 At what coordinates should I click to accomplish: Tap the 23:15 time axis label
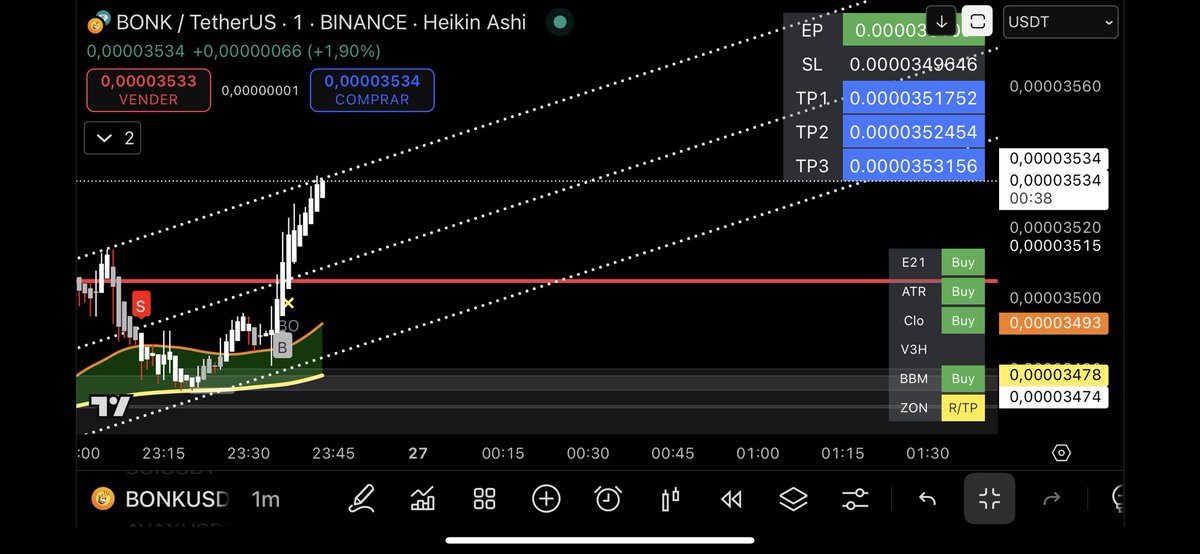coord(164,453)
